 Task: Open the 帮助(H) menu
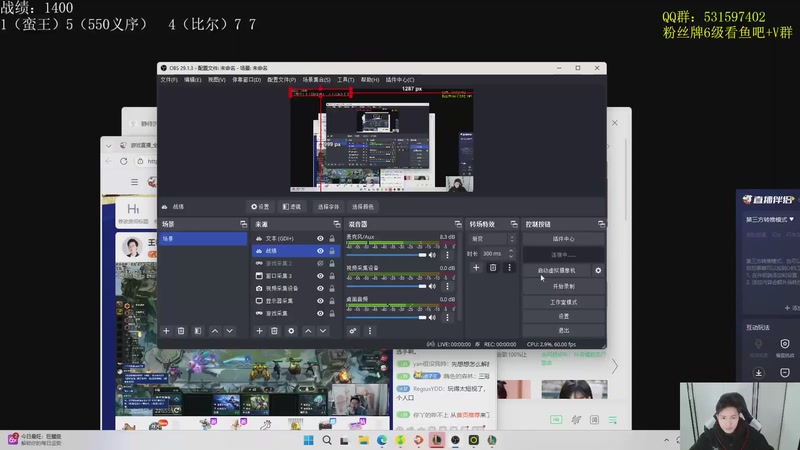(x=370, y=80)
